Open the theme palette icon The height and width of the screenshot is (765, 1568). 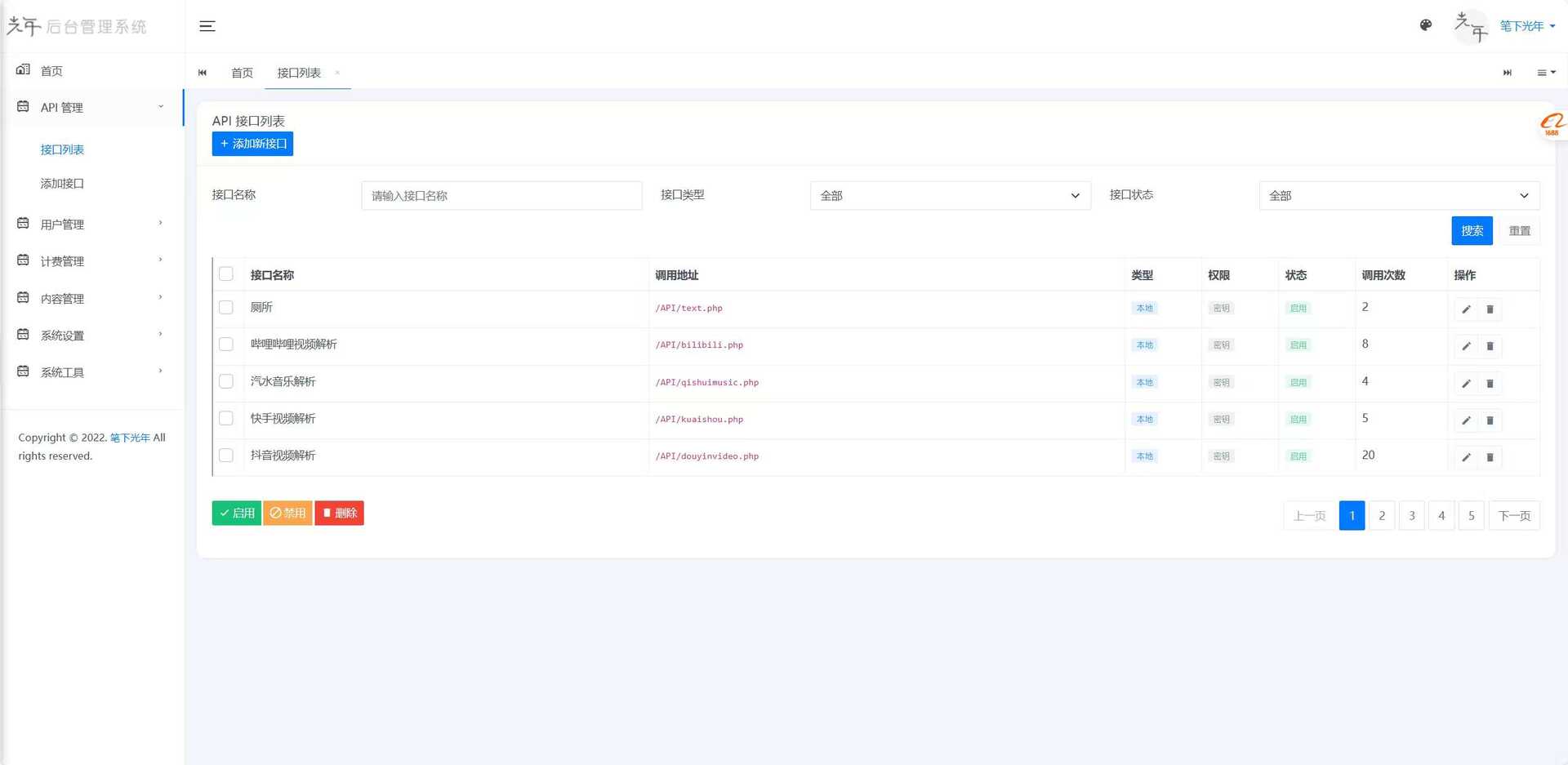pyautogui.click(x=1426, y=25)
